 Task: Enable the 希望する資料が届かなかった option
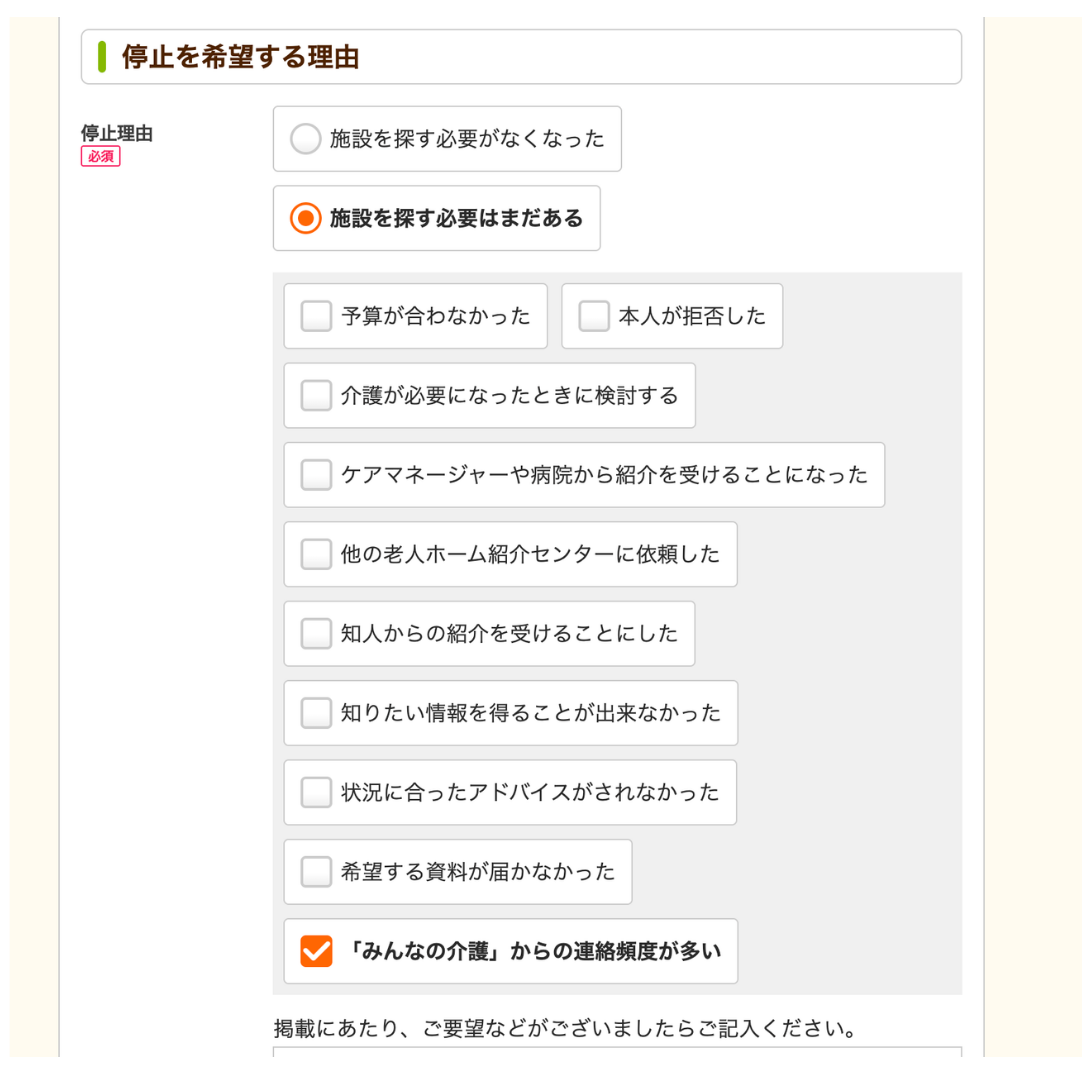pos(315,871)
